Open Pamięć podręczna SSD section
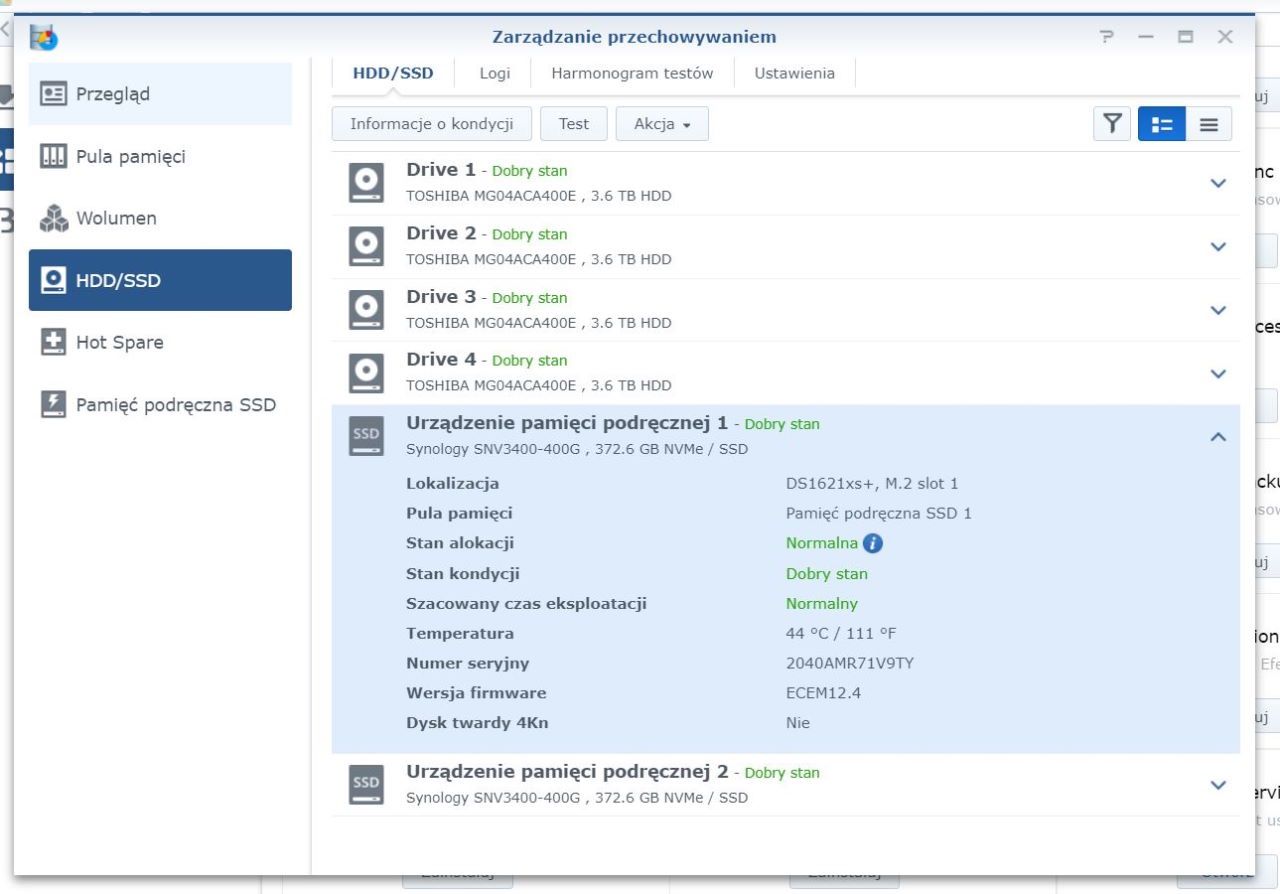 (160, 405)
